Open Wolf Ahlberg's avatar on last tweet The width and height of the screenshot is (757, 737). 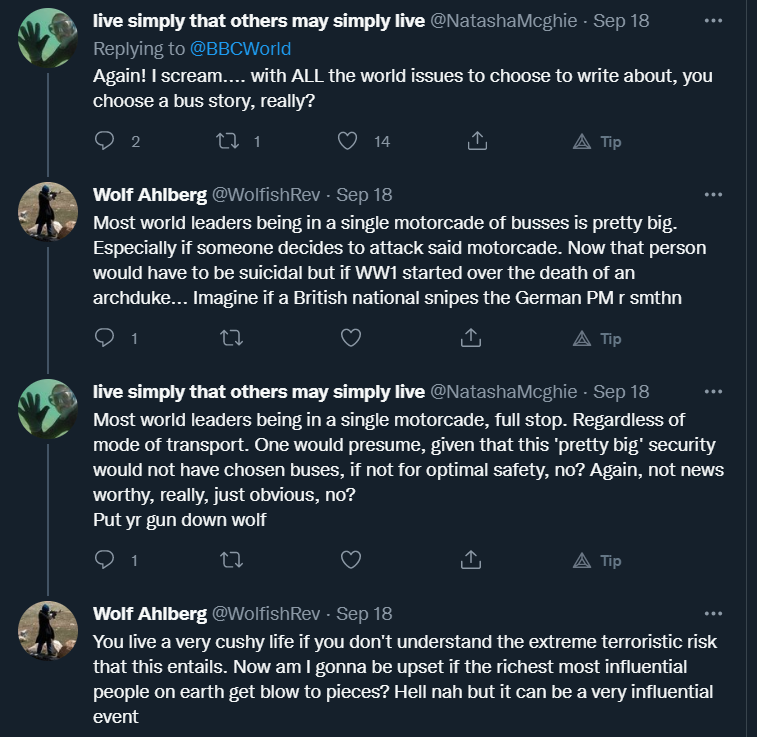(x=49, y=631)
